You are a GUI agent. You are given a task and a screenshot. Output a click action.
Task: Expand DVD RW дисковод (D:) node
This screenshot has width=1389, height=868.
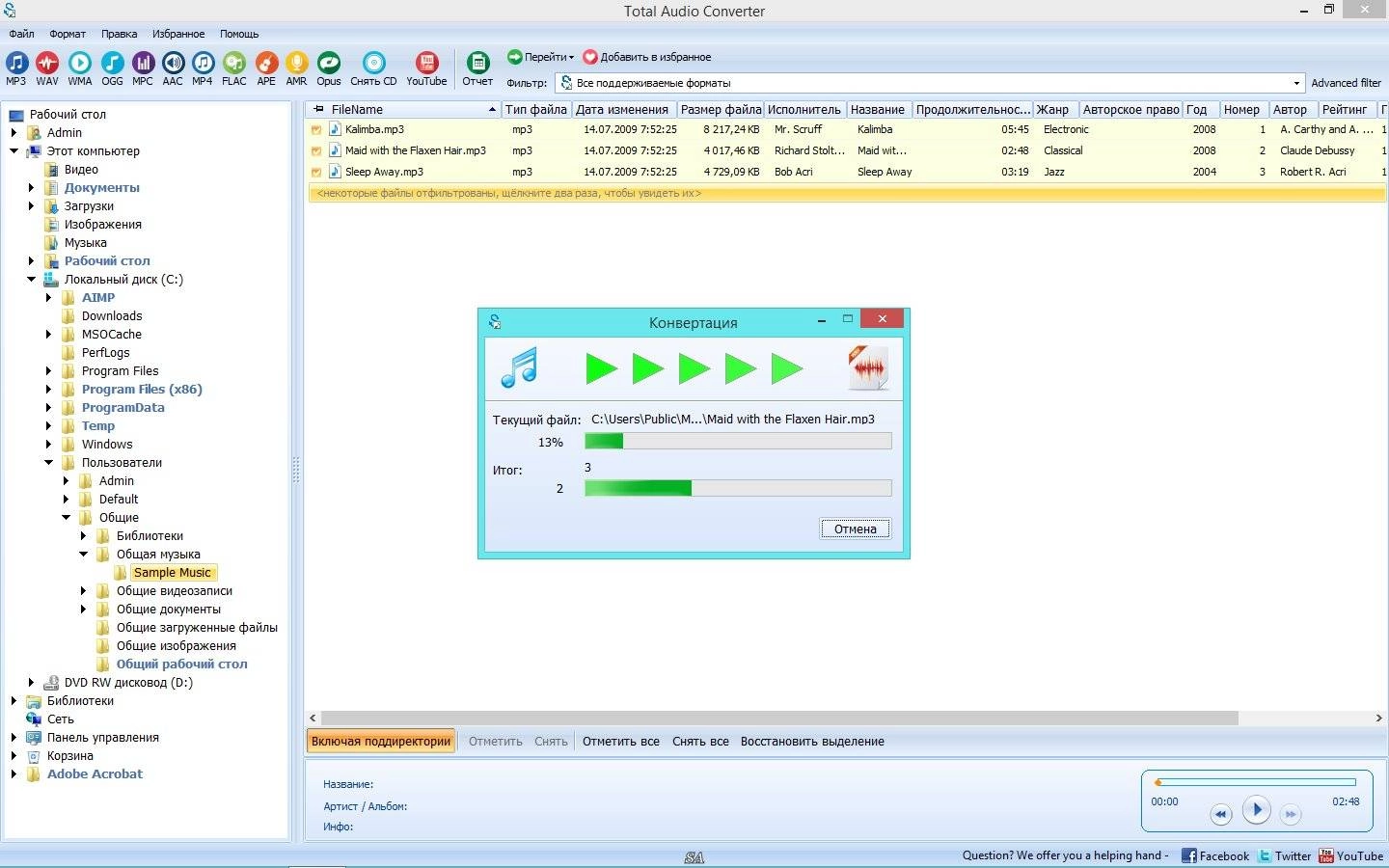coord(32,683)
